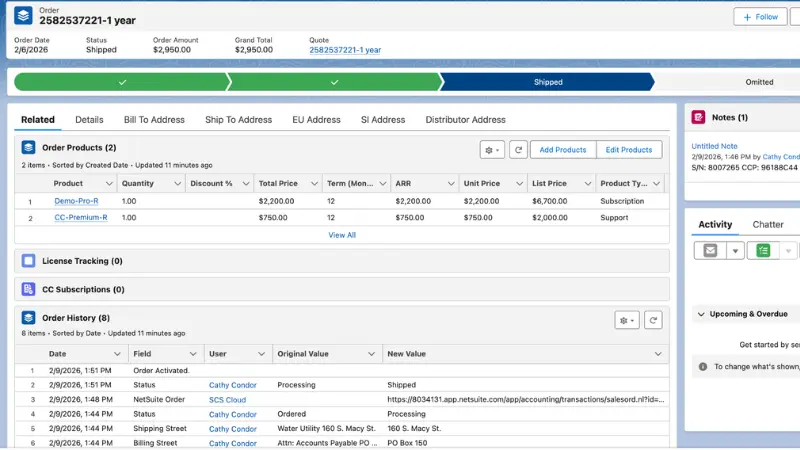Click the Order record icon in header

(23, 15)
